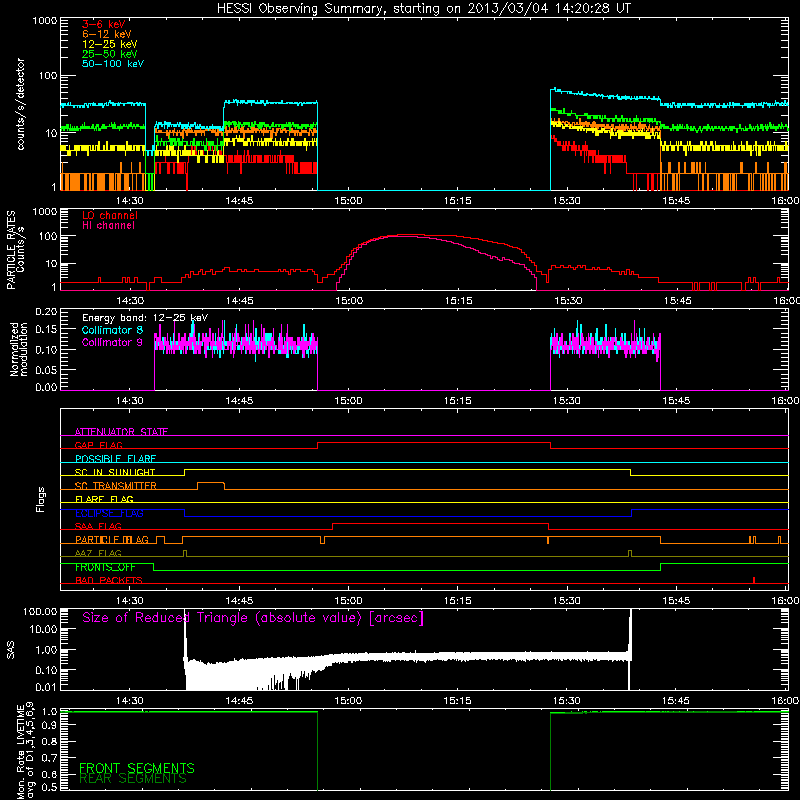Click the 'PARTICLE RATES' axis title

[x=11, y=249]
